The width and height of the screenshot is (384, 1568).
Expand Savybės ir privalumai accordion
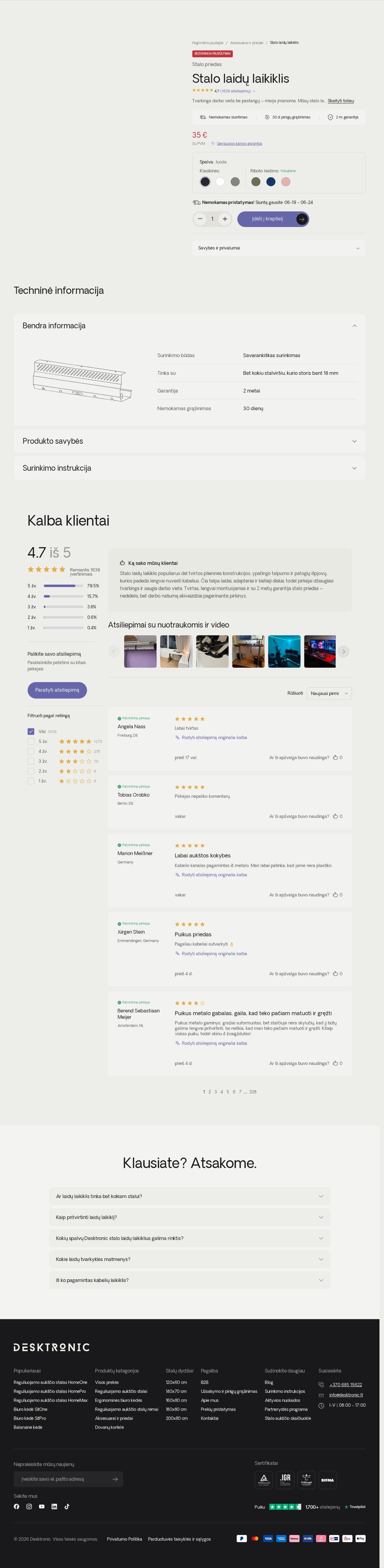pyautogui.click(x=278, y=248)
